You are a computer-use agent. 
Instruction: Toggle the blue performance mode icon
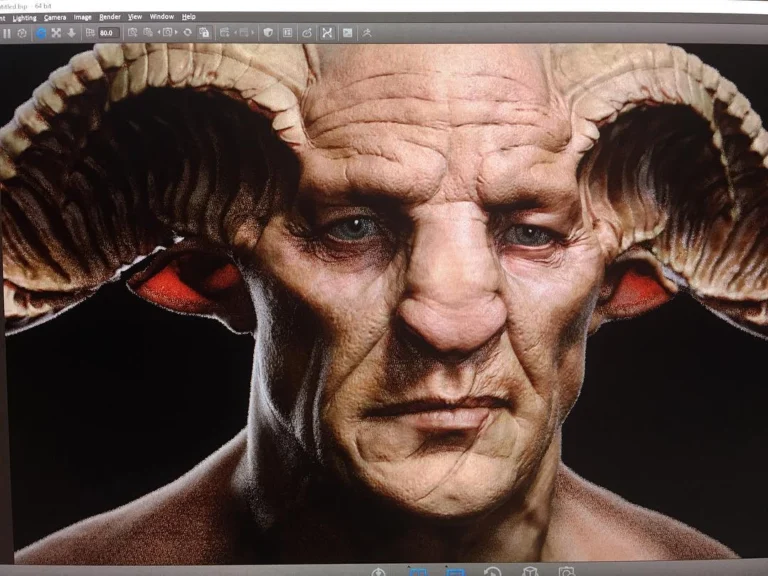pos(41,33)
